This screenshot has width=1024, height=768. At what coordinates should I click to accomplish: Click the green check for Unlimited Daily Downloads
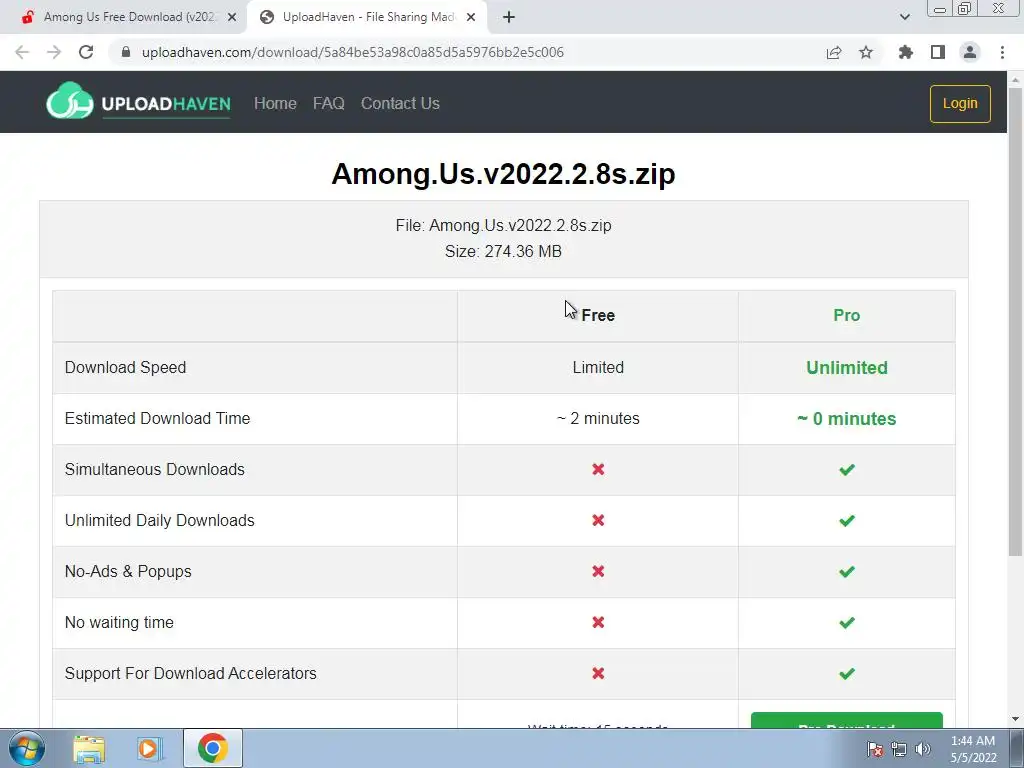pos(846,520)
